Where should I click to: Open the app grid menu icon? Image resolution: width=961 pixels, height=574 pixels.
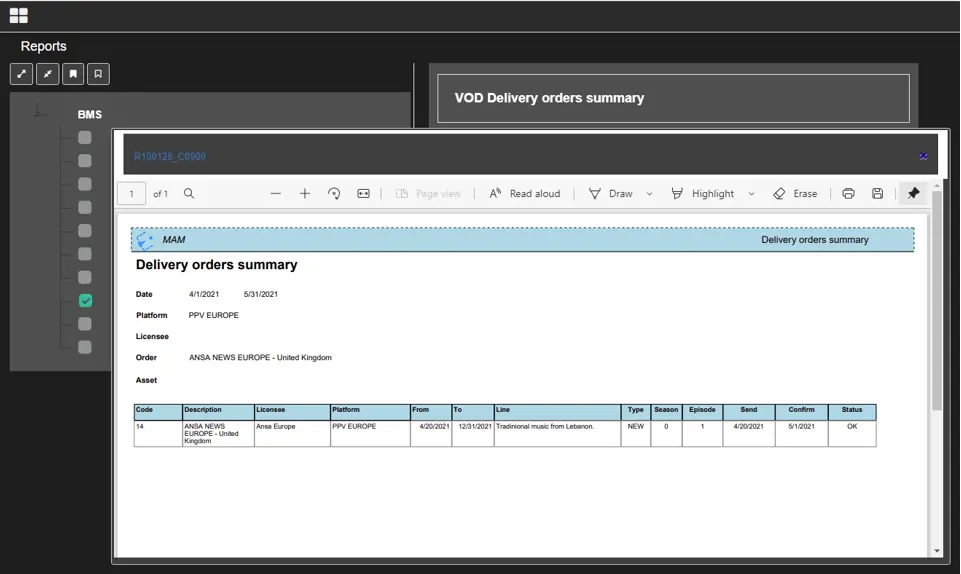click(18, 15)
